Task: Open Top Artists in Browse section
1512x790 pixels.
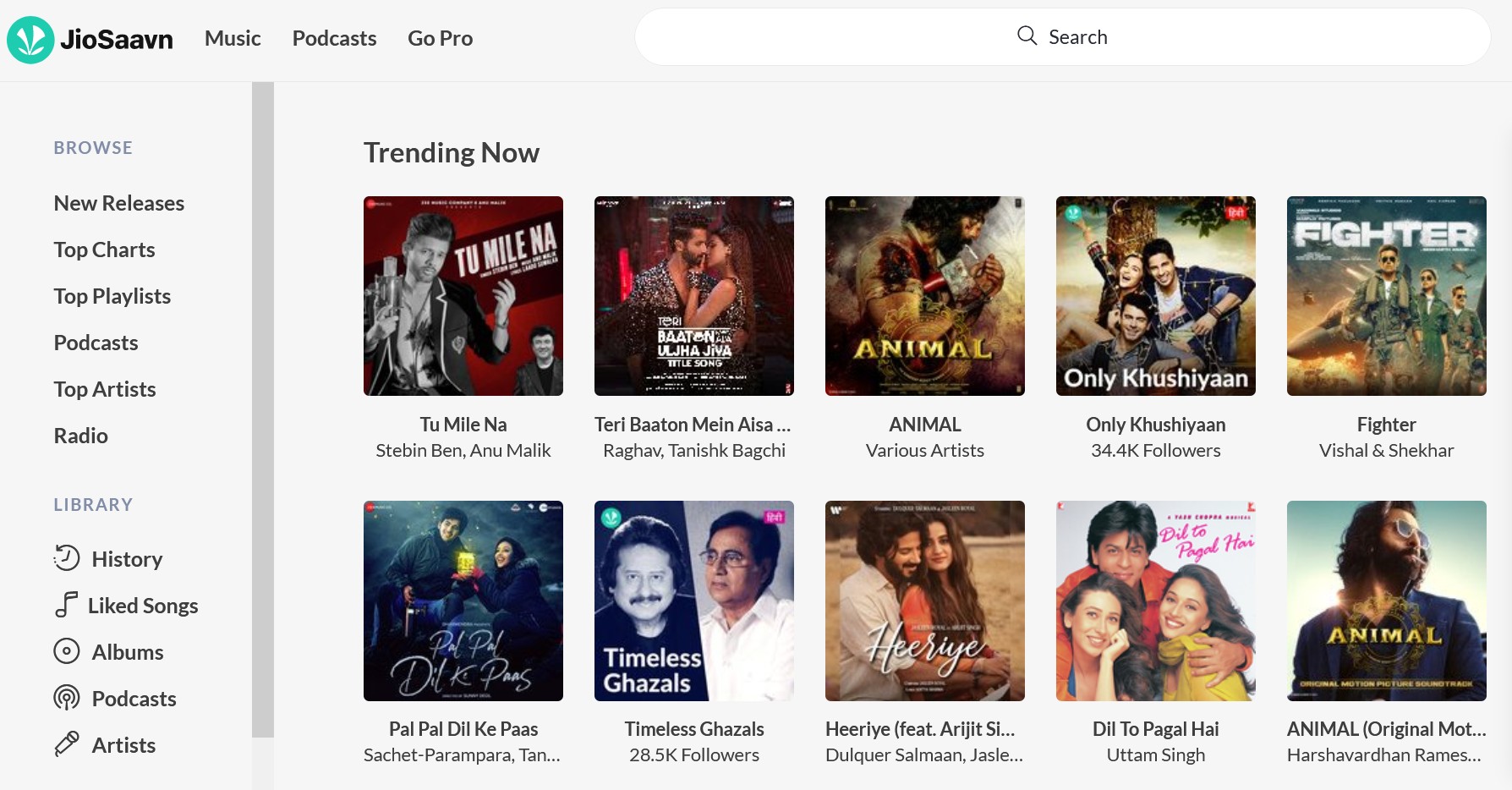Action: [x=105, y=389]
